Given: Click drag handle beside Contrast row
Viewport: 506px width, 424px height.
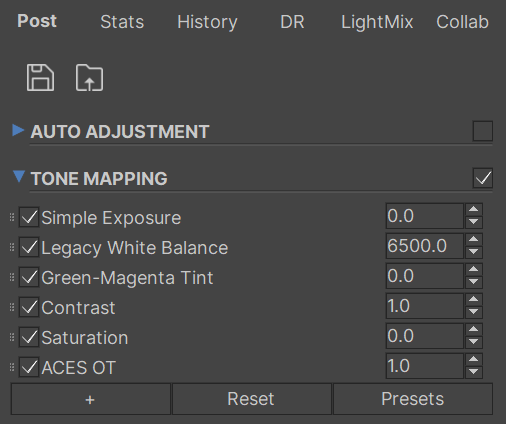Looking at the screenshot, I should click(12, 307).
